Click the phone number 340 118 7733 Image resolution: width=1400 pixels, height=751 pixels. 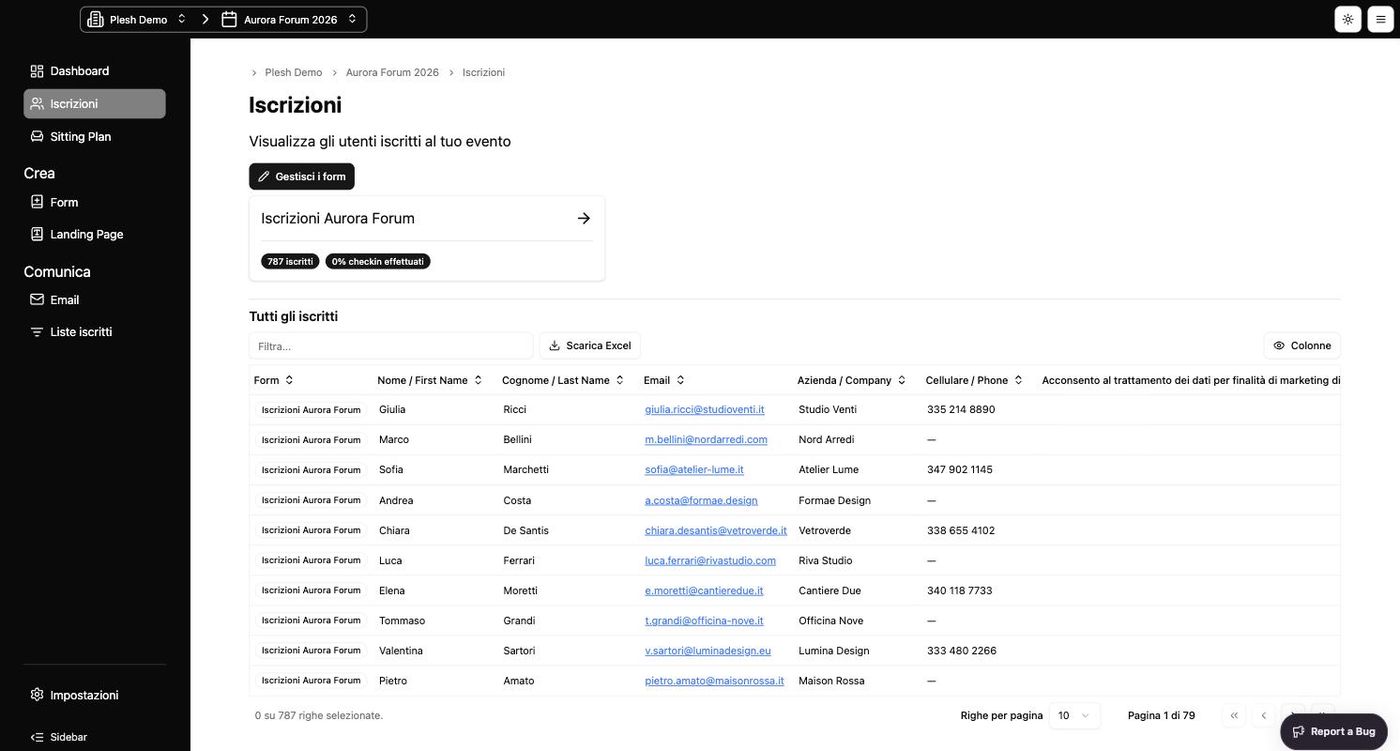click(960, 590)
